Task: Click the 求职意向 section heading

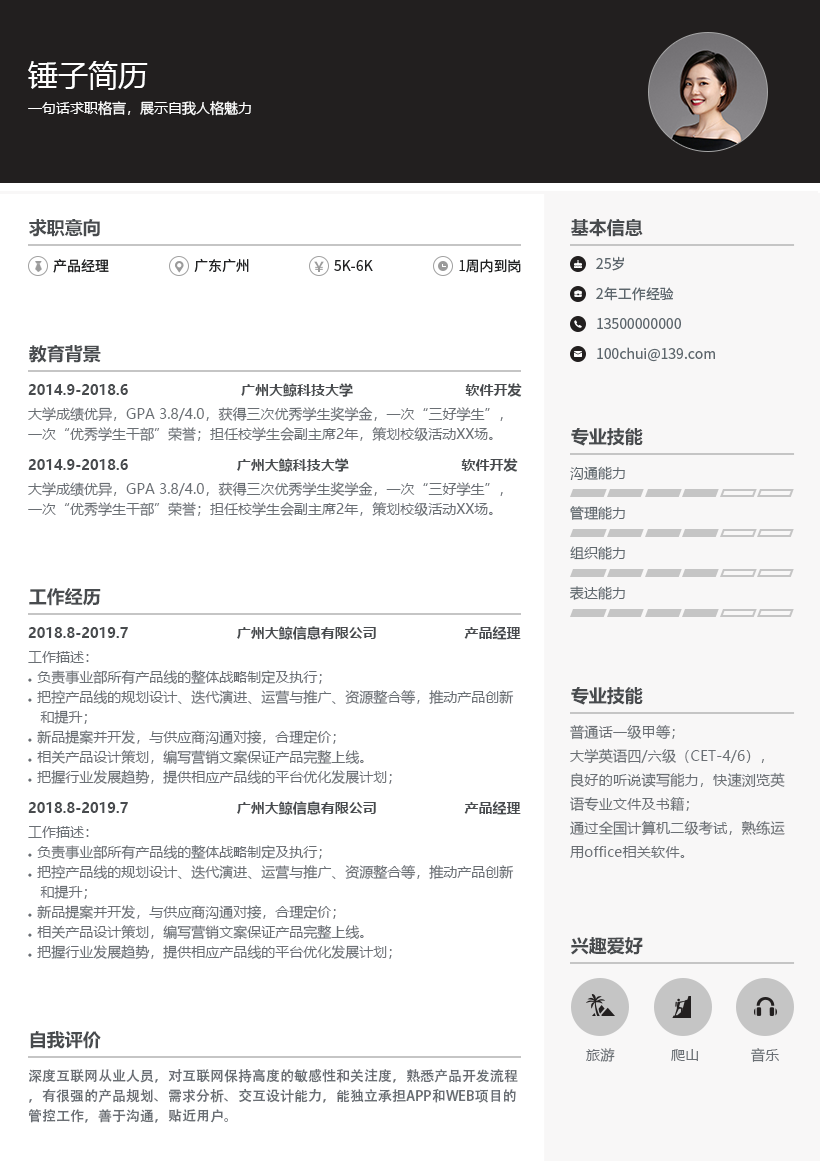Action: 64,228
